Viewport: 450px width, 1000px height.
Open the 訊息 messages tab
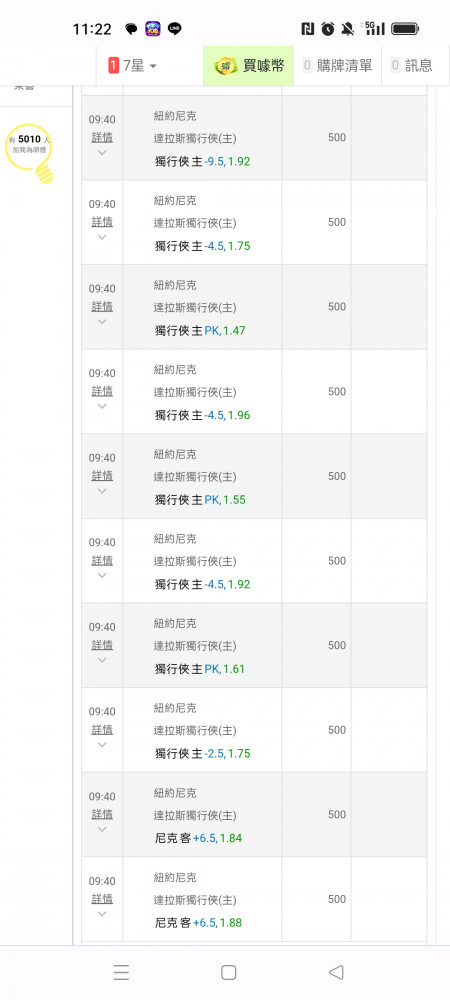412,65
